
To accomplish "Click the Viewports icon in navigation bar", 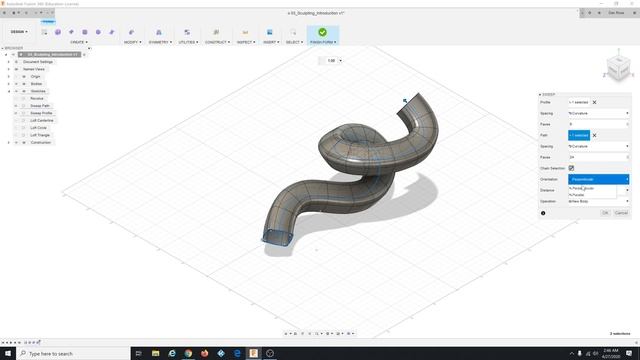I will coord(349,333).
